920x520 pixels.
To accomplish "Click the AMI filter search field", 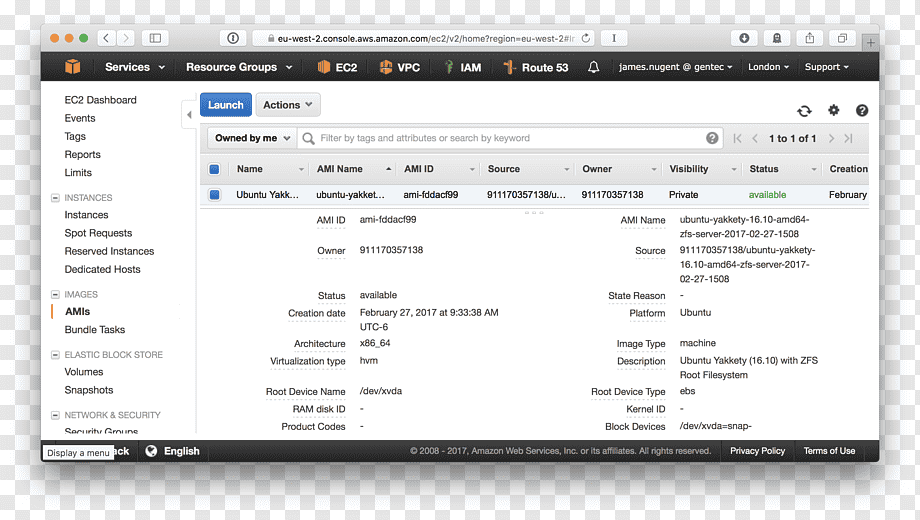I will (x=509, y=138).
